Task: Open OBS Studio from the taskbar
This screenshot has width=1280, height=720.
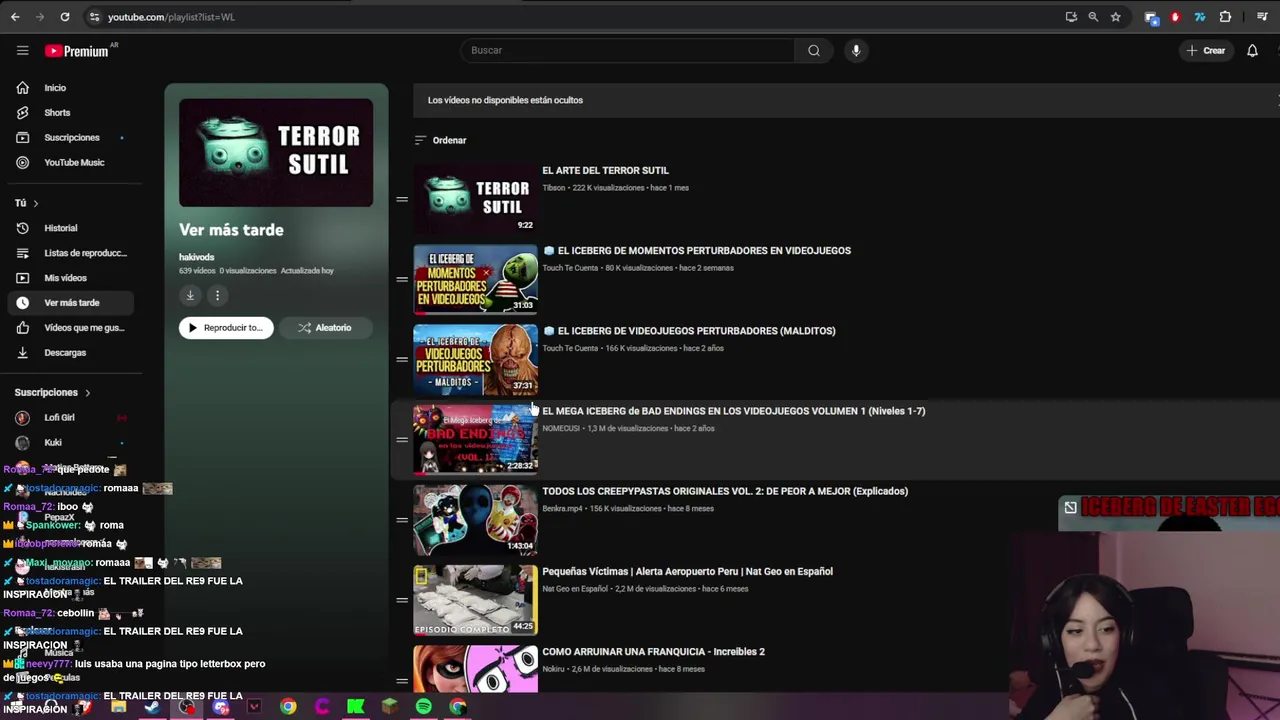Action: (186, 707)
